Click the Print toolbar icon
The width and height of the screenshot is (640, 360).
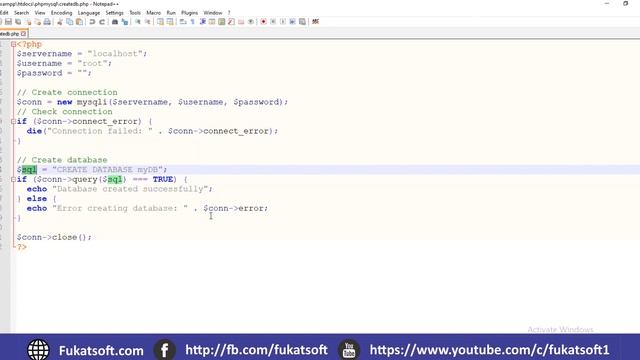tap(47, 22)
